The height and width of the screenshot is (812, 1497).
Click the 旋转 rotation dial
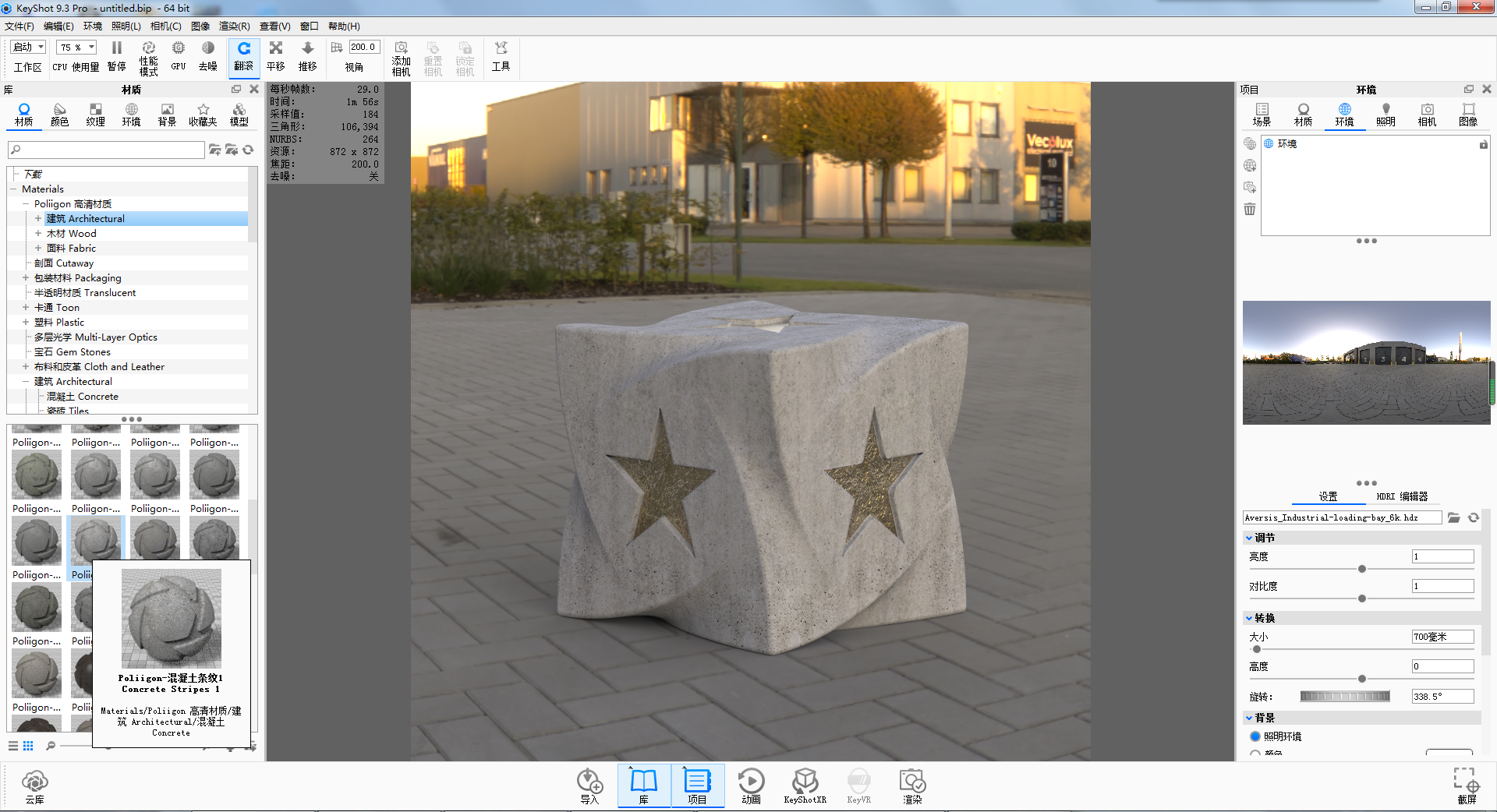coord(1345,697)
